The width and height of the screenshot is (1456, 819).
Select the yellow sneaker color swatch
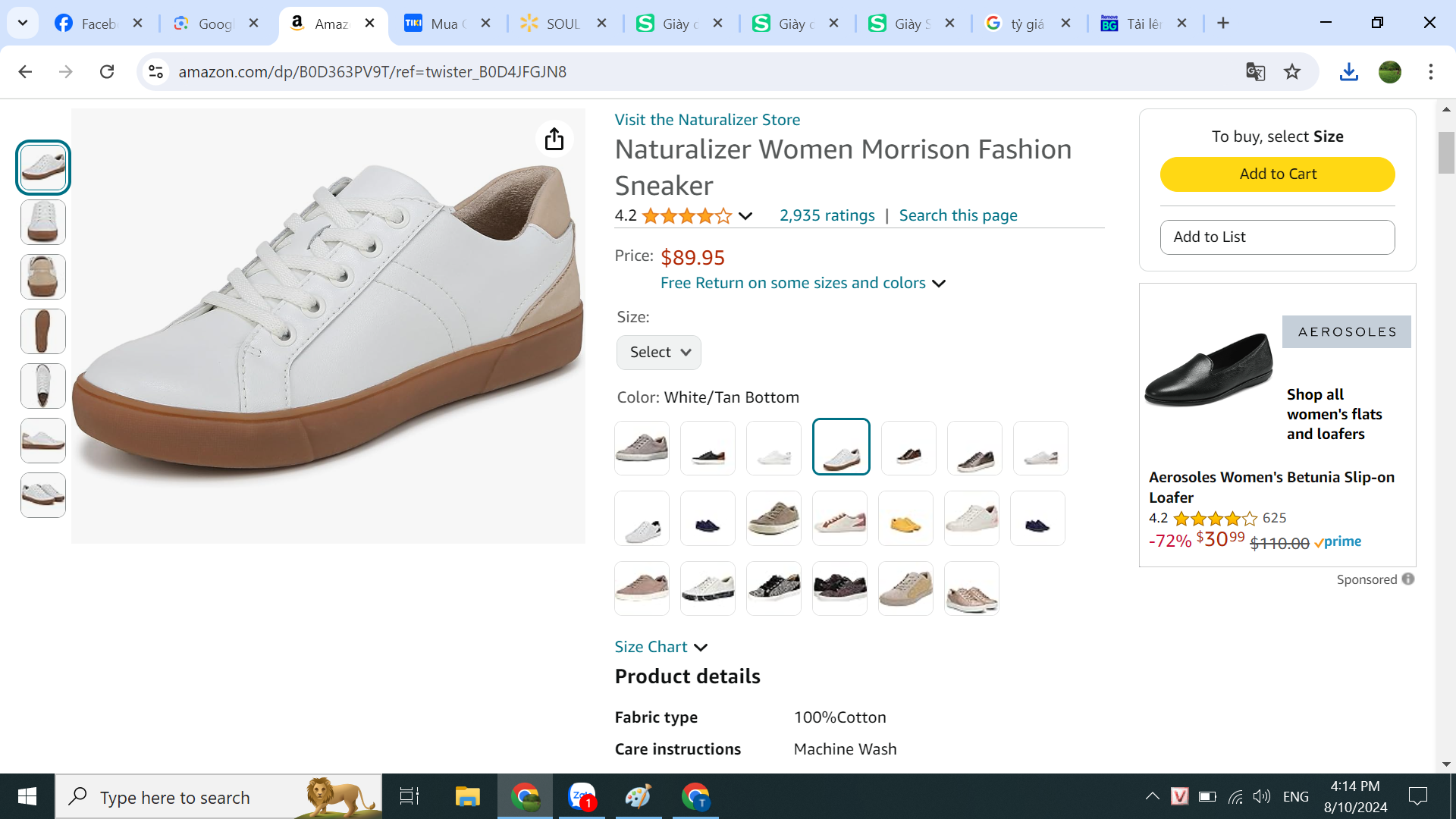905,519
